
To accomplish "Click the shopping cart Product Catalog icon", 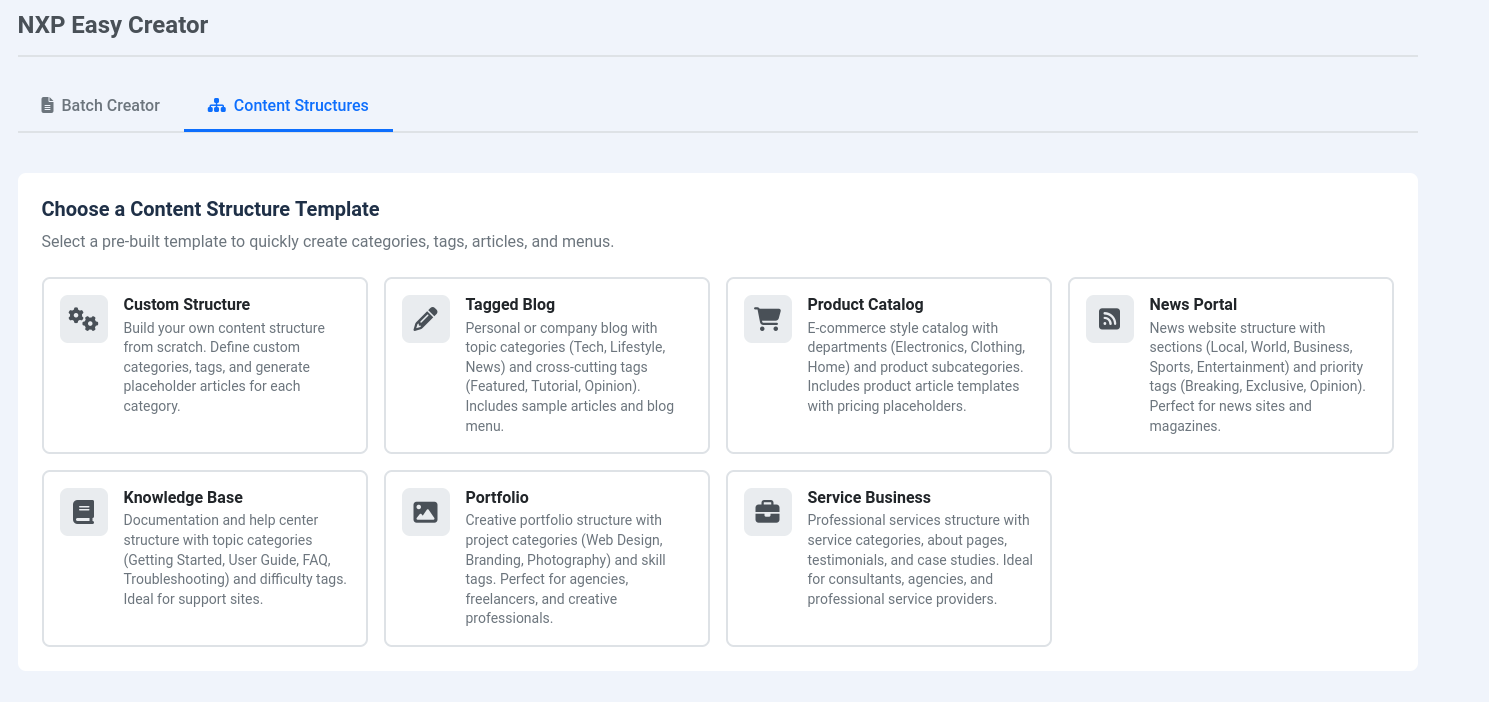I will coord(768,319).
